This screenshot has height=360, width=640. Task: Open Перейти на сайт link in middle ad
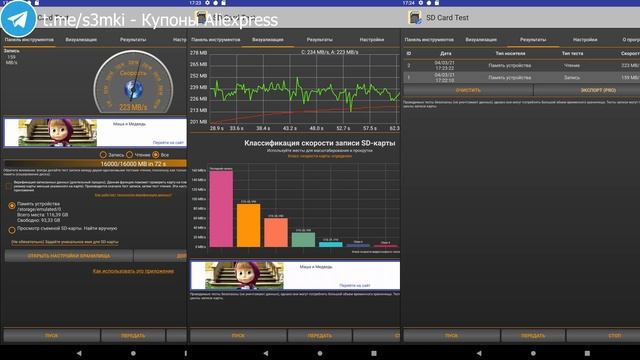pos(355,285)
